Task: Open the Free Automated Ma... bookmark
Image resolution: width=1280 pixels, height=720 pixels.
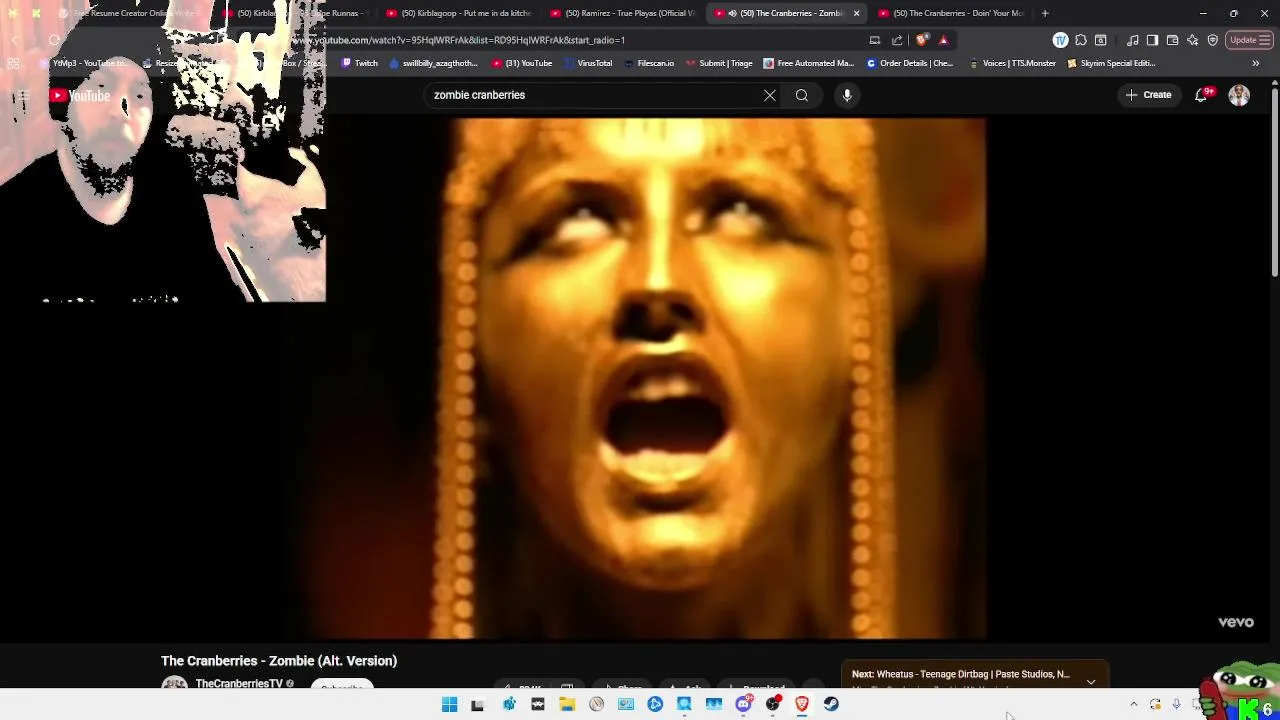Action: point(808,63)
